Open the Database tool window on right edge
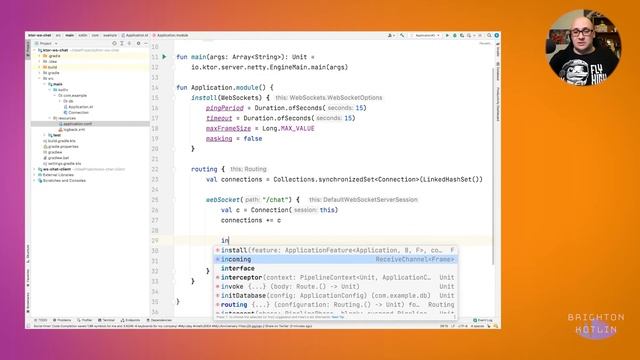The image size is (640, 360). click(498, 71)
